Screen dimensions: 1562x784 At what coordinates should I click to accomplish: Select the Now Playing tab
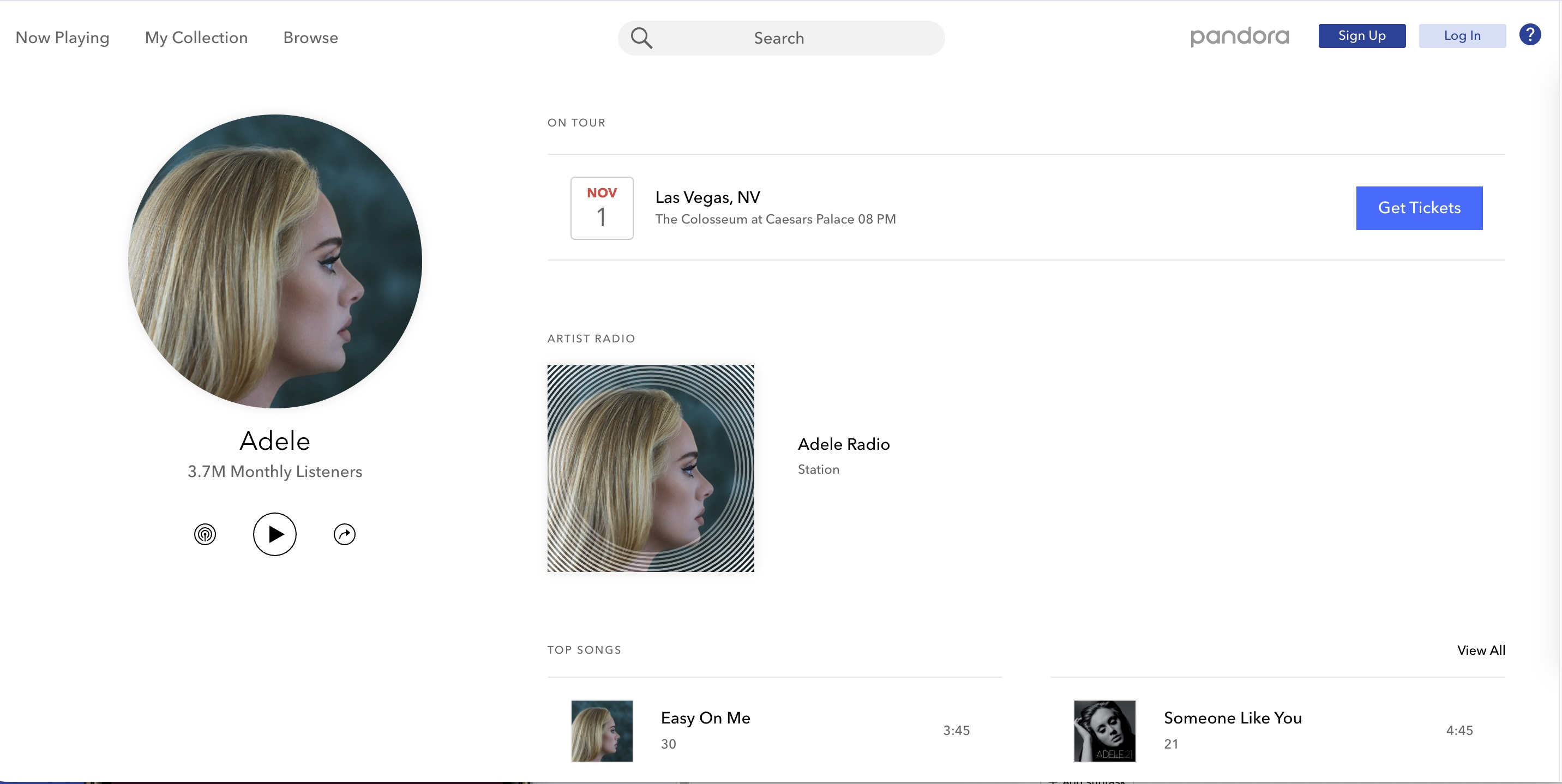point(62,37)
